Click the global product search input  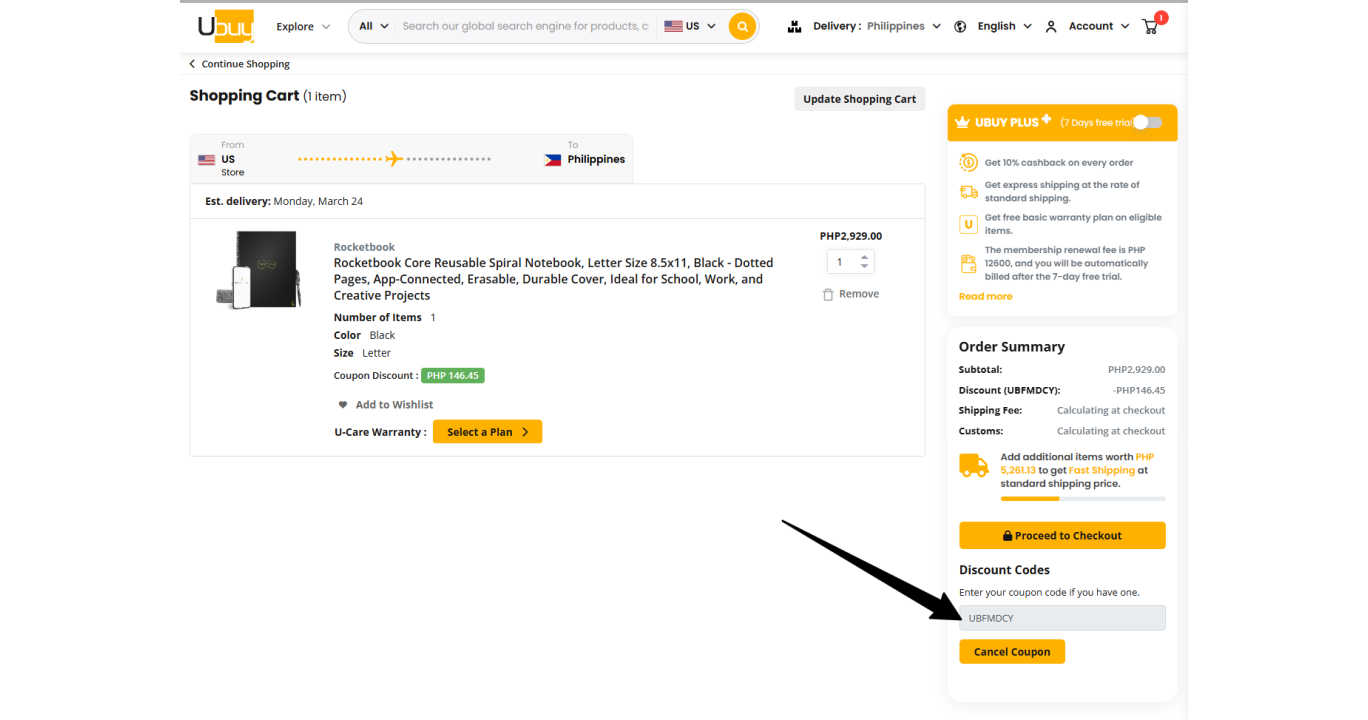point(525,26)
